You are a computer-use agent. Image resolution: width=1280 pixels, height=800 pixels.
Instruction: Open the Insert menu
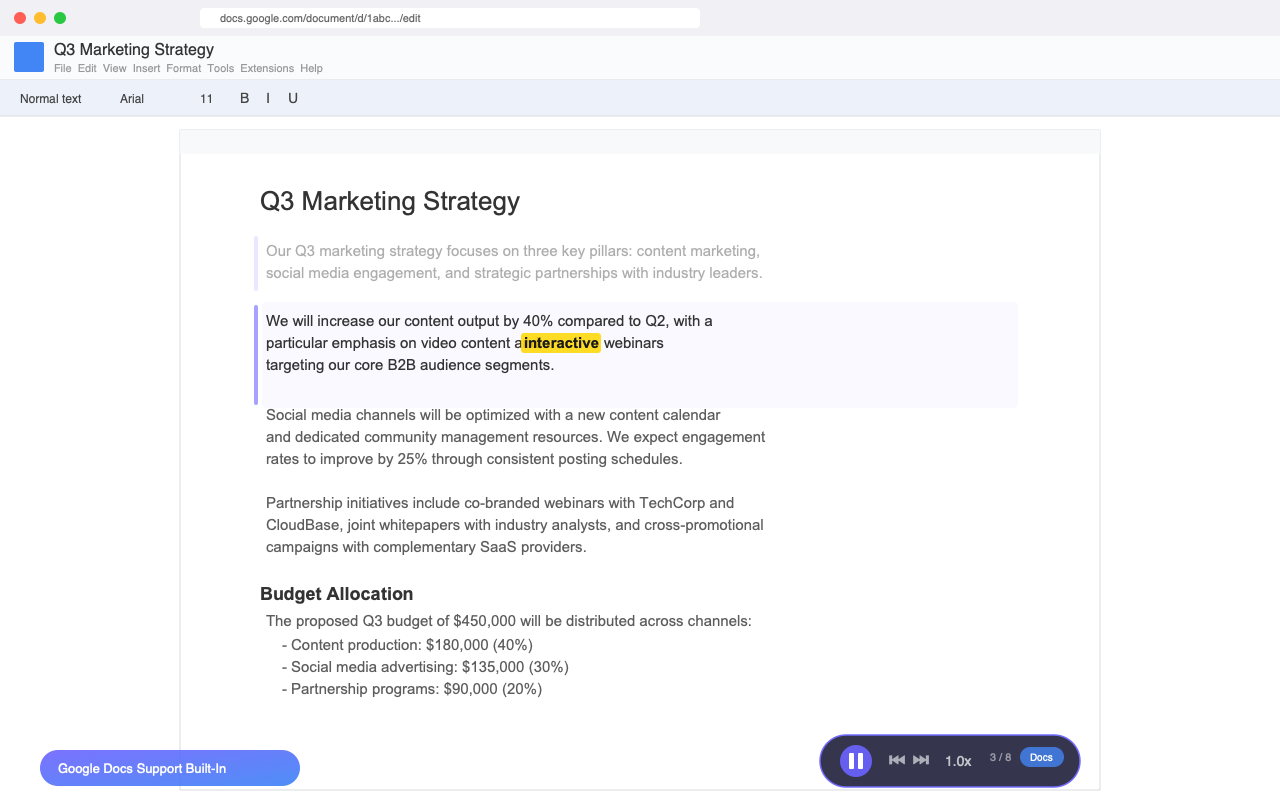(146, 68)
